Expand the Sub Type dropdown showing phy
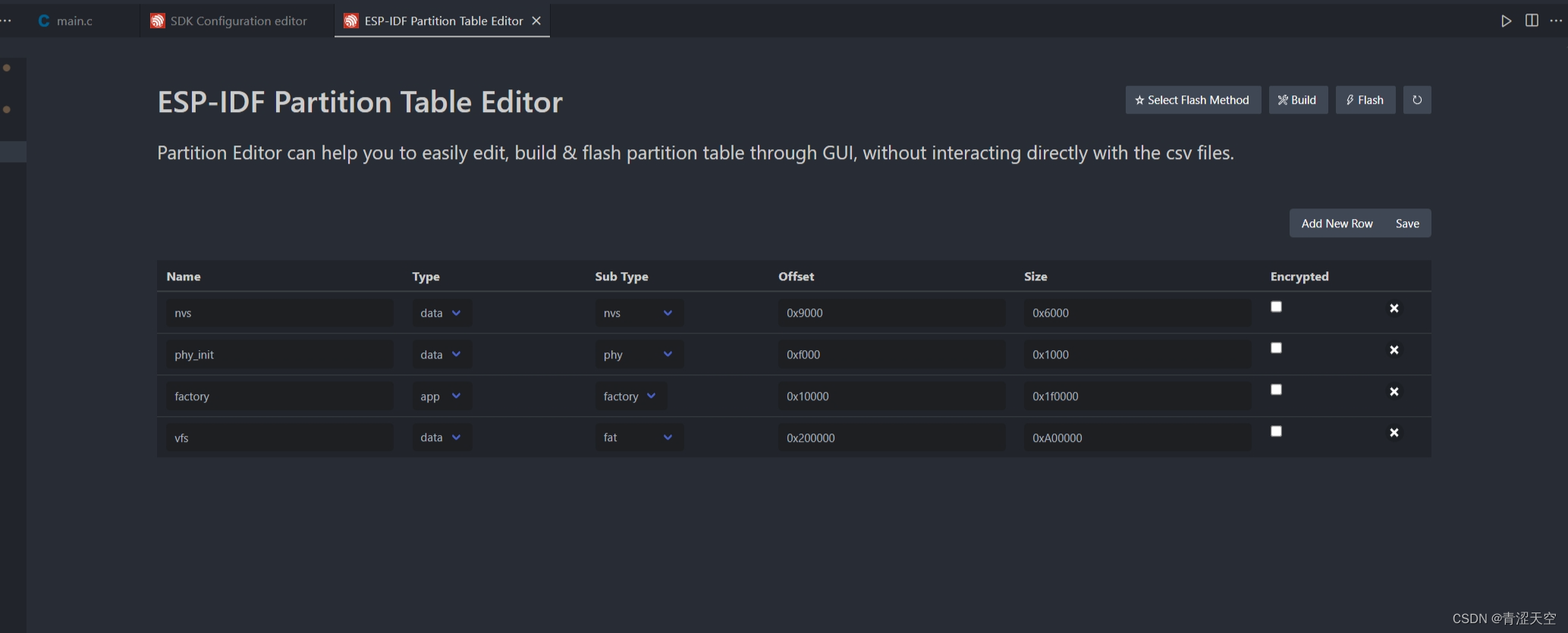The height and width of the screenshot is (633, 1568). [639, 355]
